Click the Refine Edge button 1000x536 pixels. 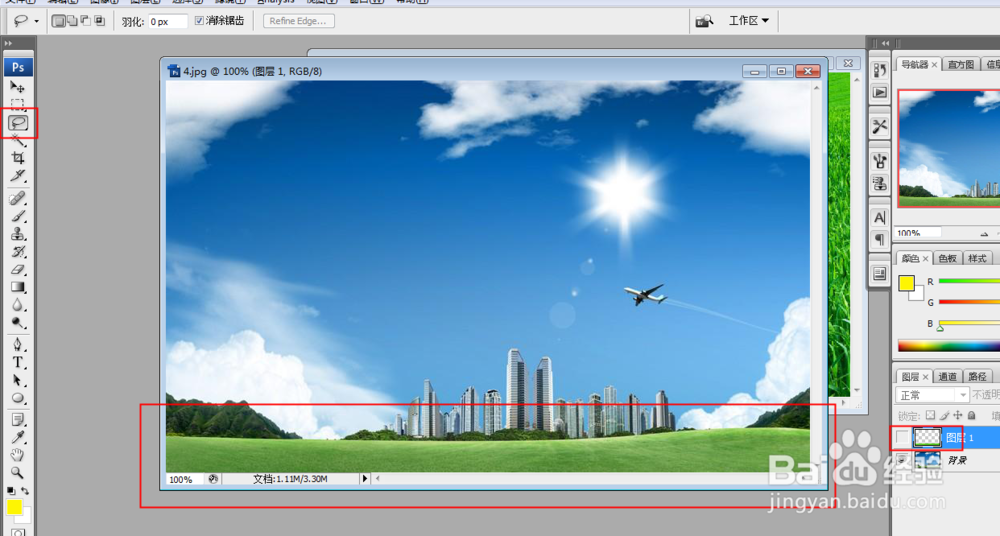298,21
